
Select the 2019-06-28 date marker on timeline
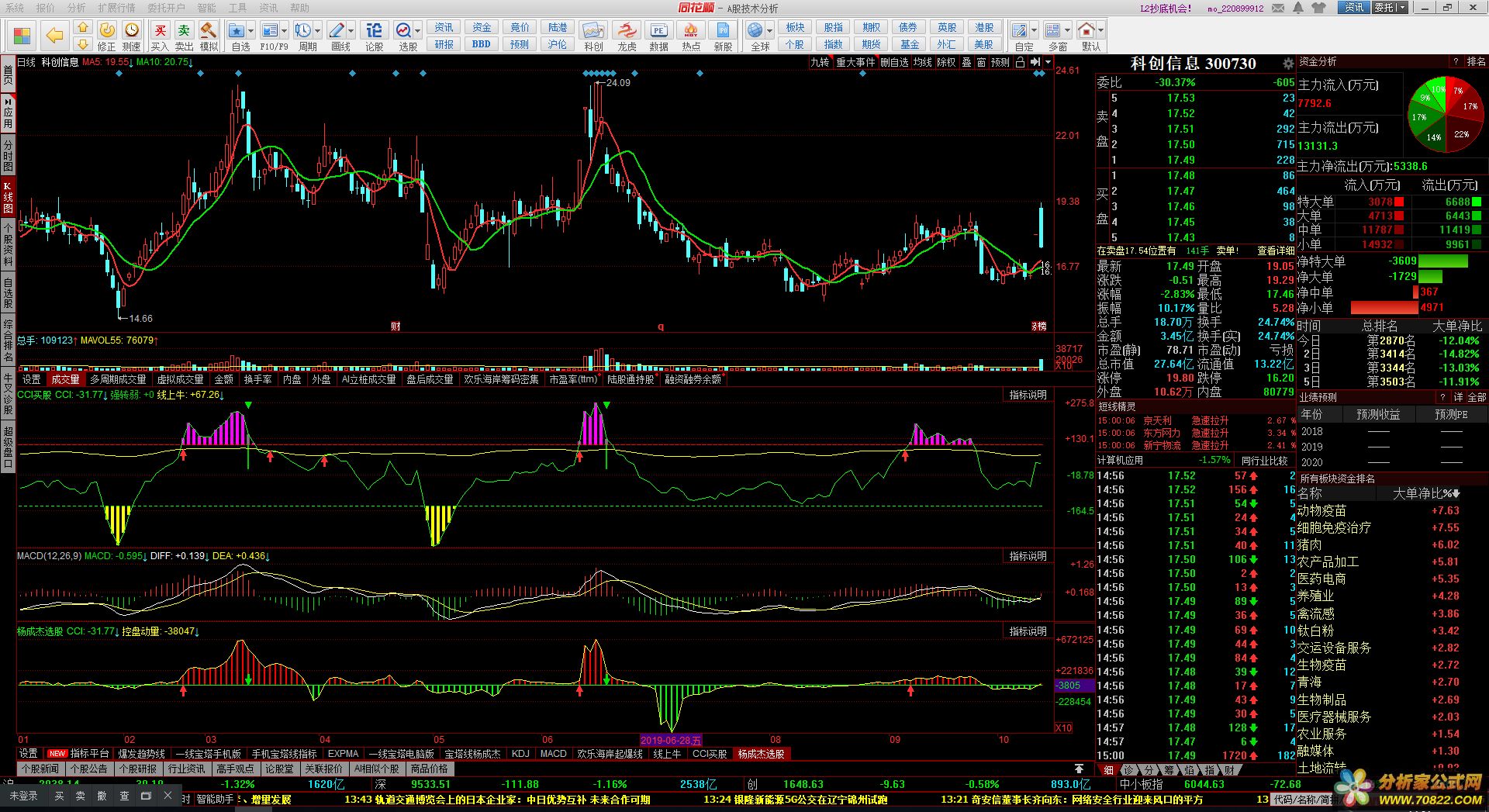[x=671, y=741]
